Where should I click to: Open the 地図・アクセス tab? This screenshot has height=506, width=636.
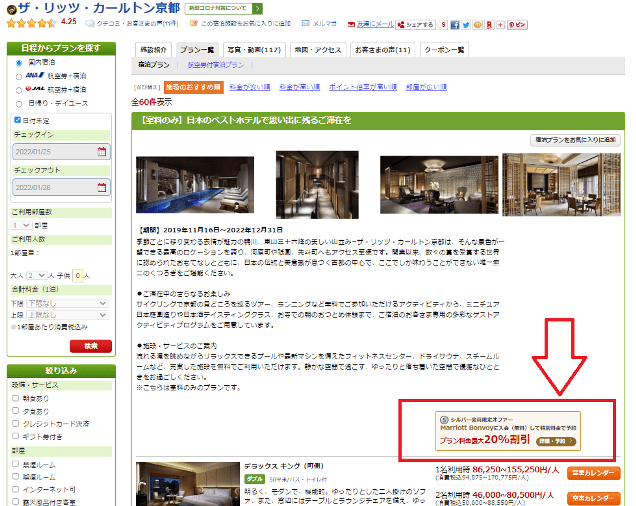click(x=318, y=50)
